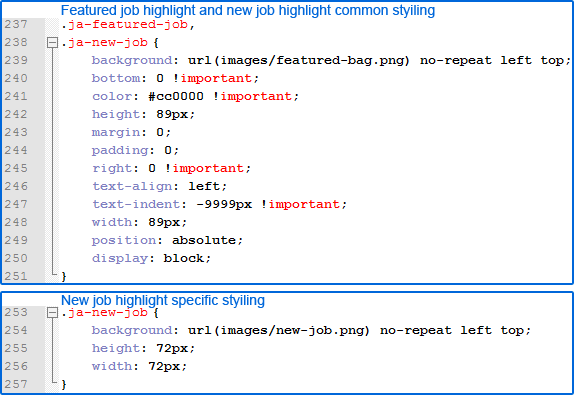The width and height of the screenshot is (575, 396).
Task: Click line number 257 in the gutter
Action: tap(16, 384)
